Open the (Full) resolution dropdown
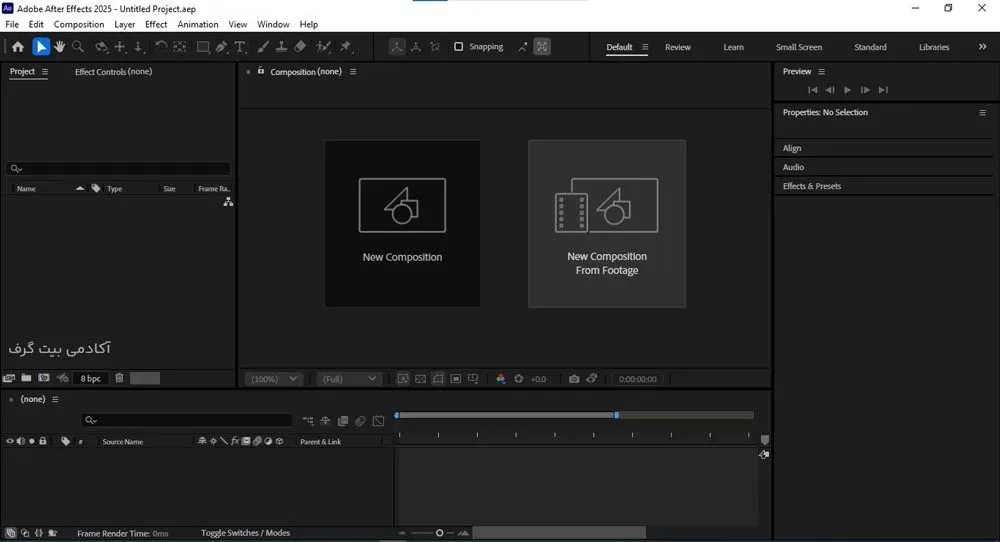The height and width of the screenshot is (542, 1000). pos(349,379)
